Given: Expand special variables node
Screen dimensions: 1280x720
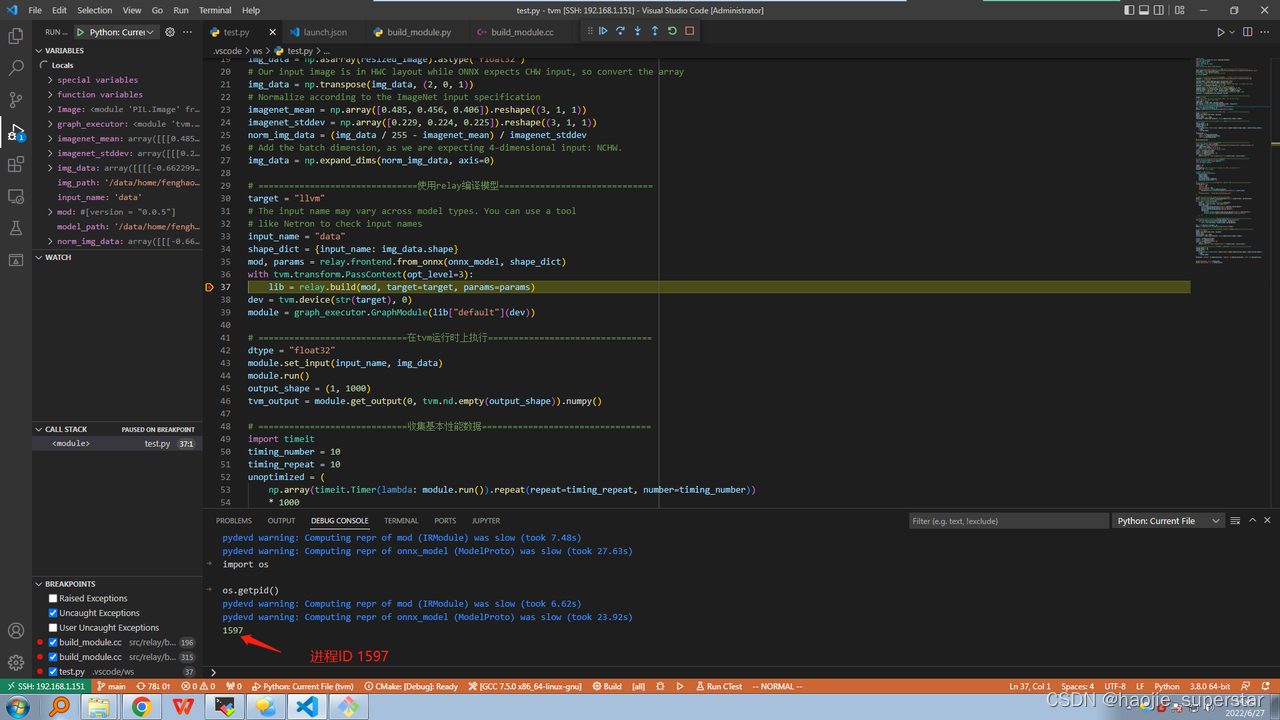Looking at the screenshot, I should 51,80.
